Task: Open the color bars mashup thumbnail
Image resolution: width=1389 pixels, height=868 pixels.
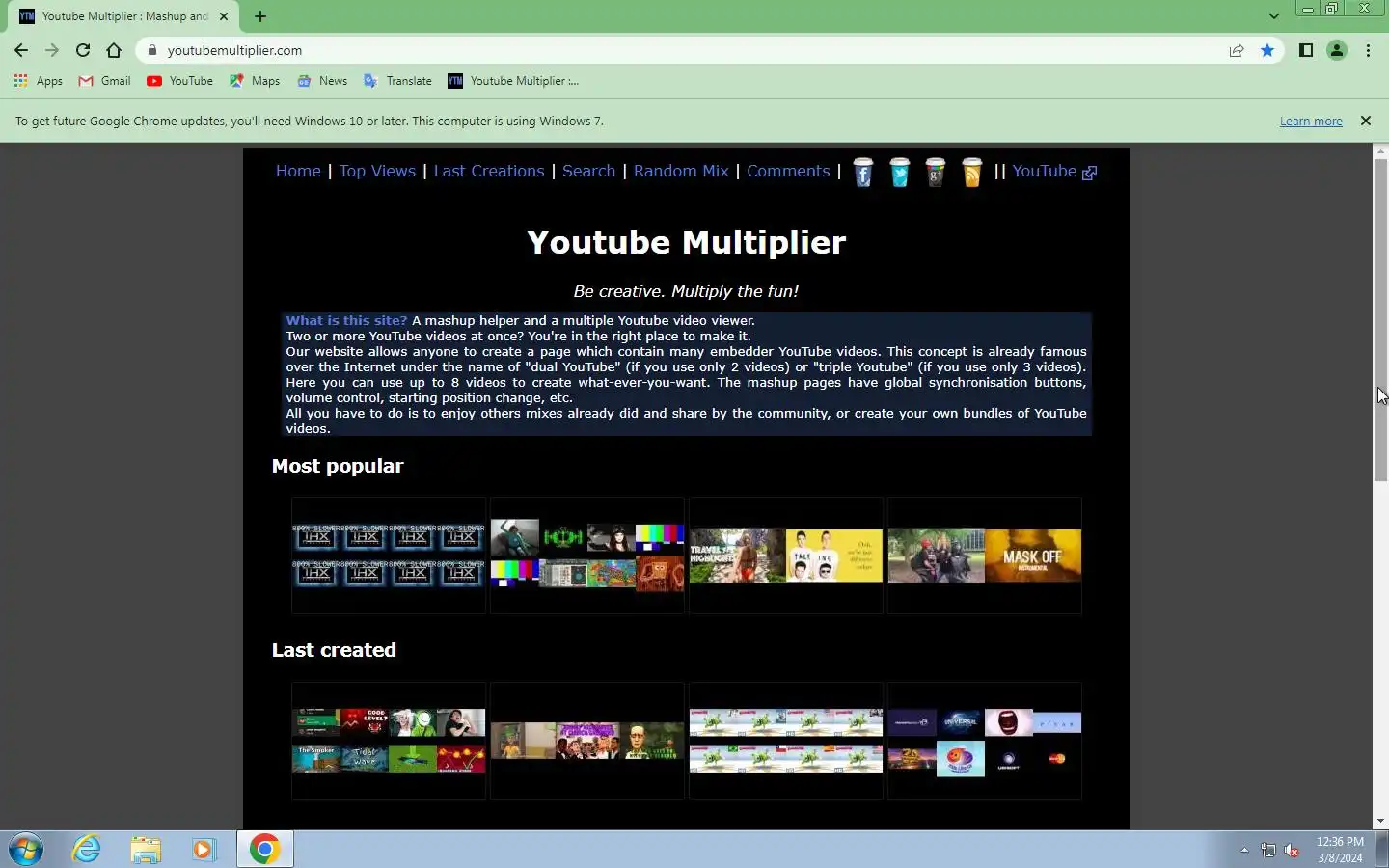Action: point(587,556)
